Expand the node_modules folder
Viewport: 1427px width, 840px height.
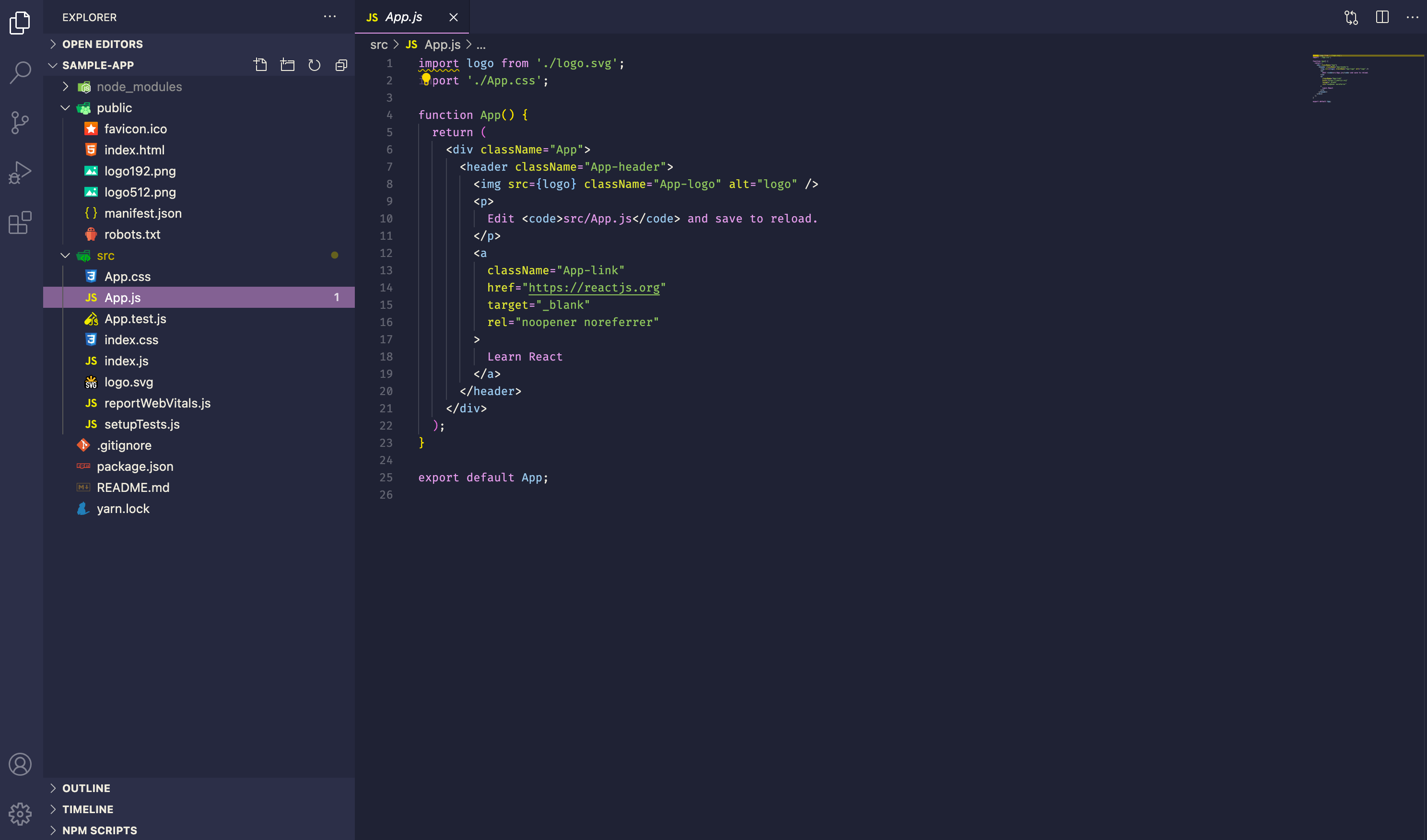pyautogui.click(x=139, y=87)
